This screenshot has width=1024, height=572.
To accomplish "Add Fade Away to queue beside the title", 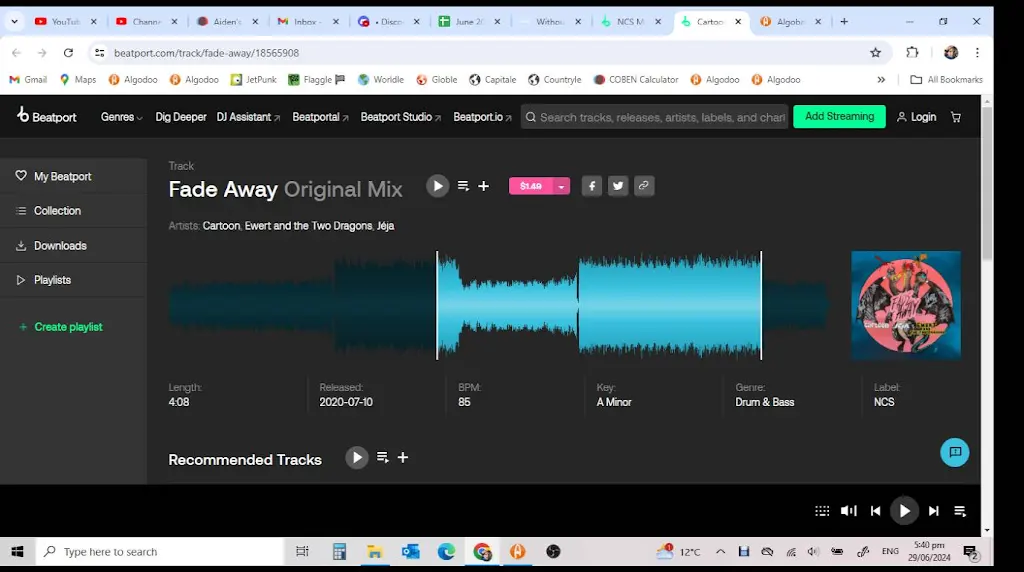I will pyautogui.click(x=463, y=186).
